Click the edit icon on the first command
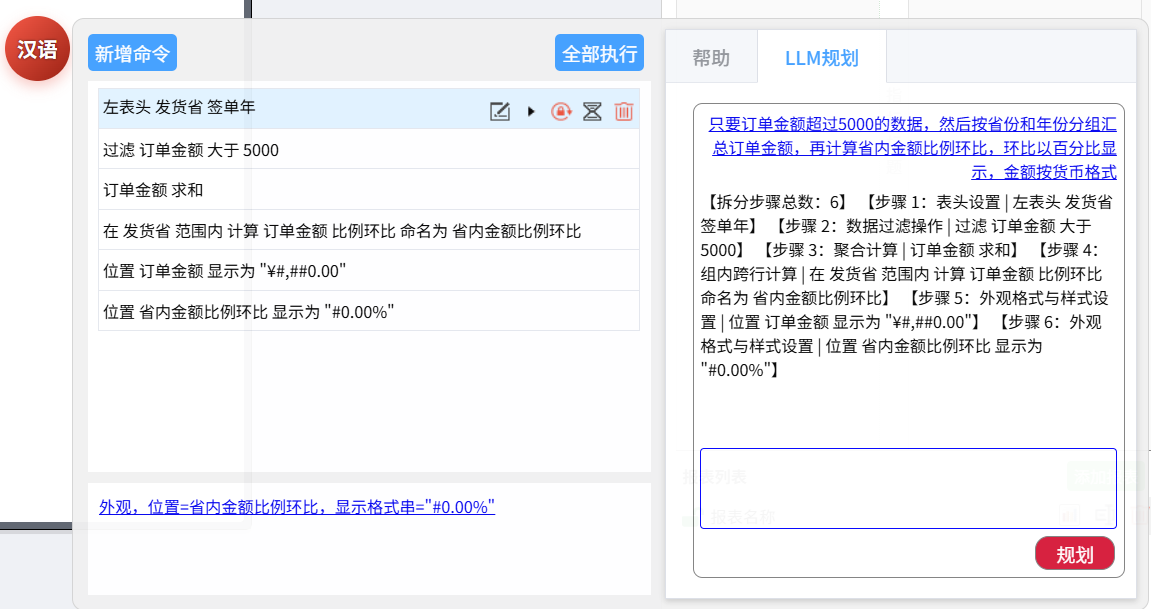Screen dimensions: 1151x609 point(500,111)
